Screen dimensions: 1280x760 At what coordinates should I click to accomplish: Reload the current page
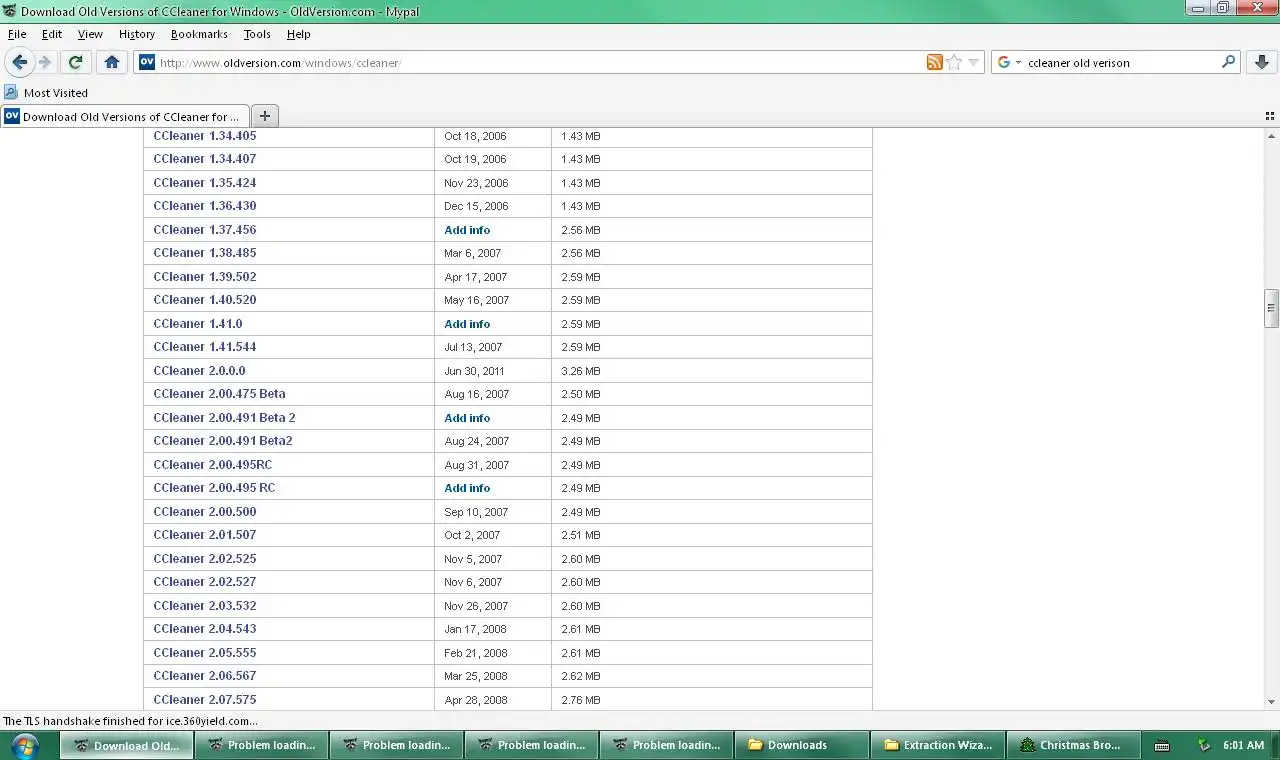click(75, 62)
